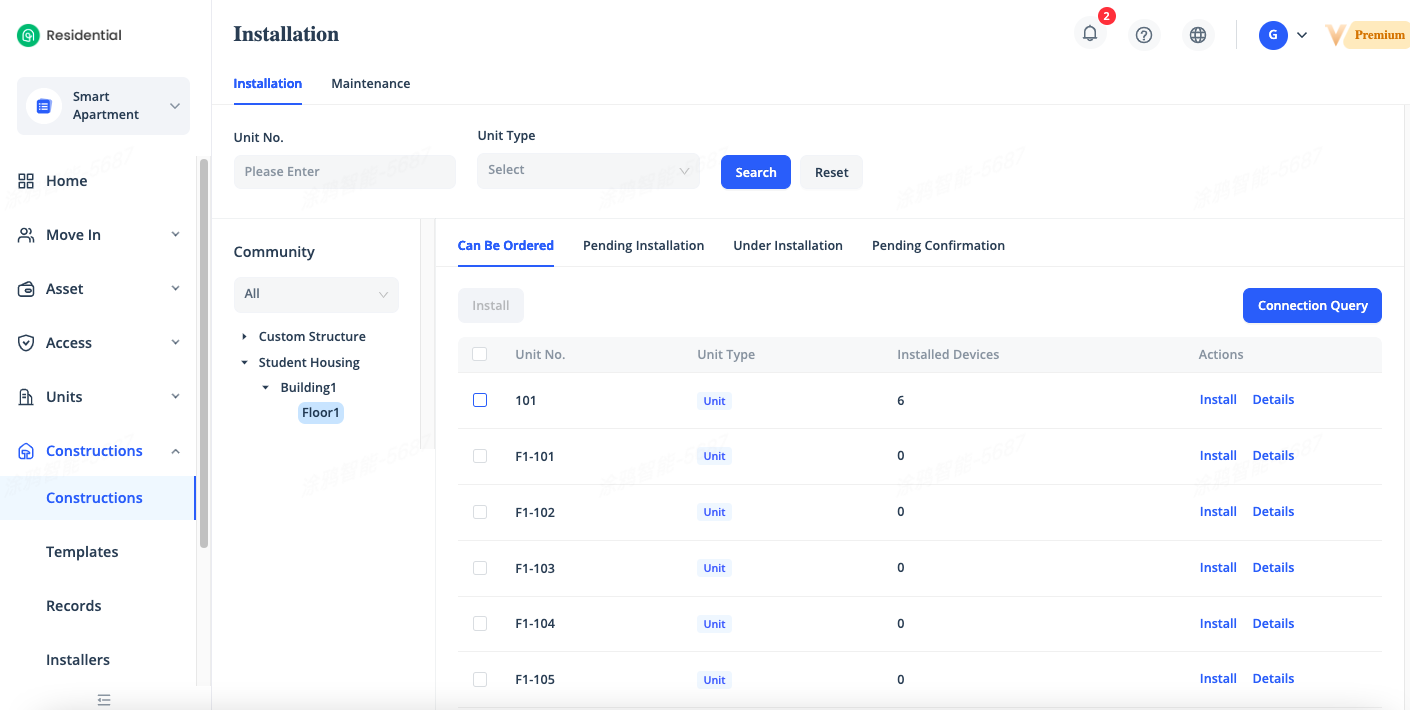Click the Asset wallet icon in sidebar
The image size is (1410, 710).
point(27,289)
